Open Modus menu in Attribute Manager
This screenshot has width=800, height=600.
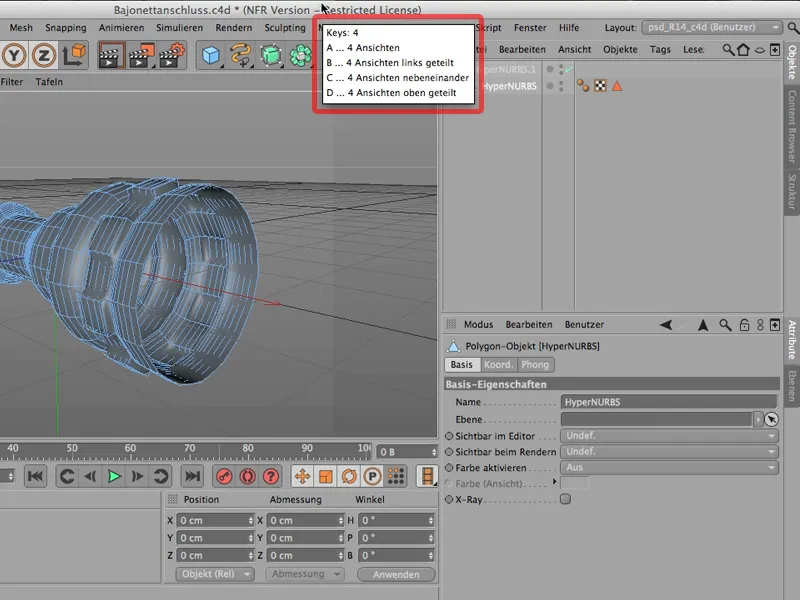[x=478, y=324]
